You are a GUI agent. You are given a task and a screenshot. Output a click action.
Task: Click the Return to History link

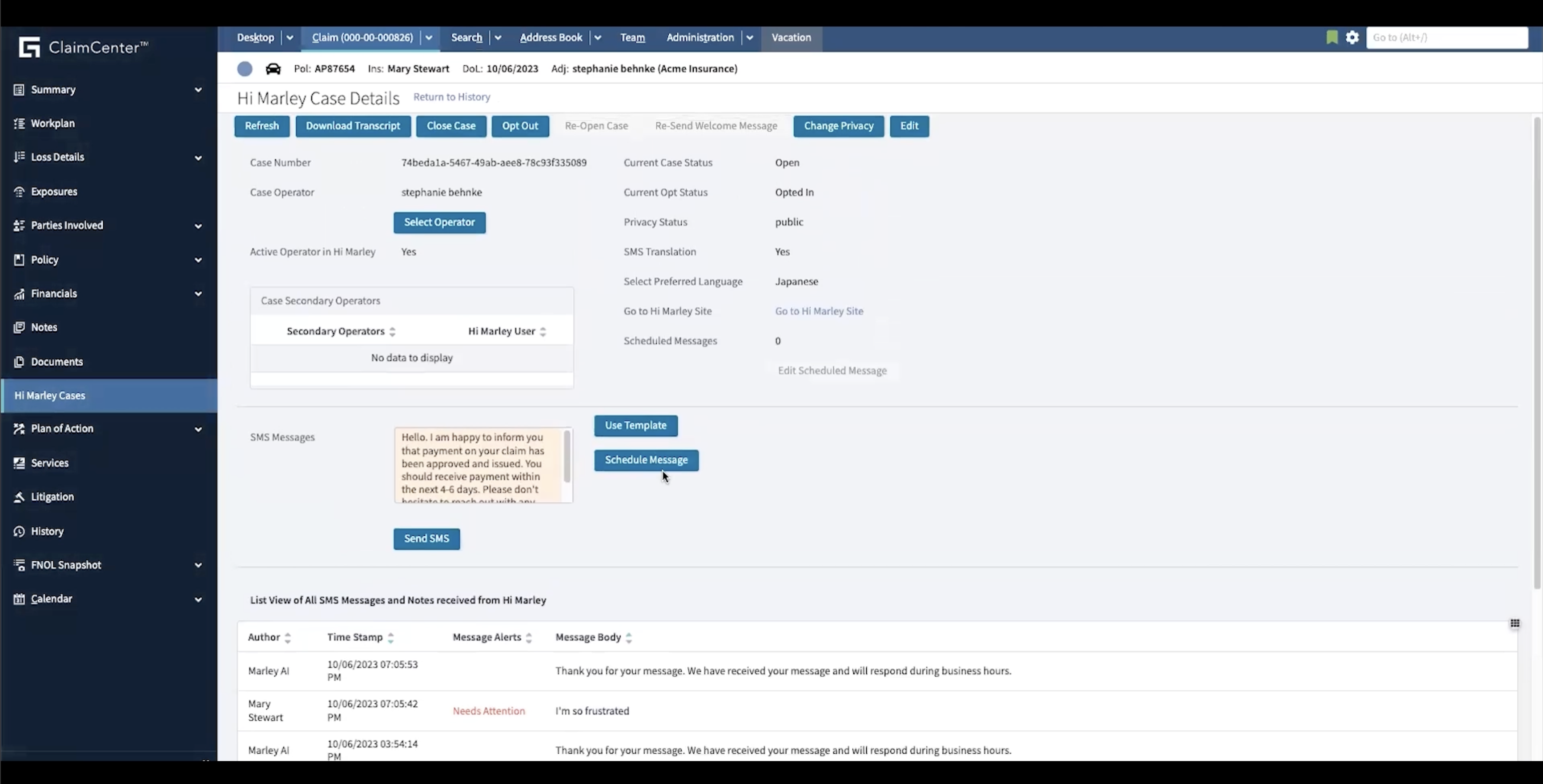452,97
